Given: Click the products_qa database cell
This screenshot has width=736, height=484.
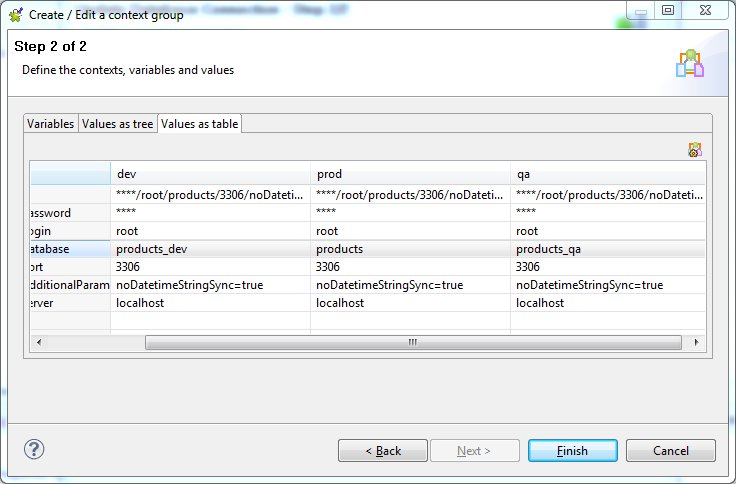Looking at the screenshot, I should pos(608,249).
